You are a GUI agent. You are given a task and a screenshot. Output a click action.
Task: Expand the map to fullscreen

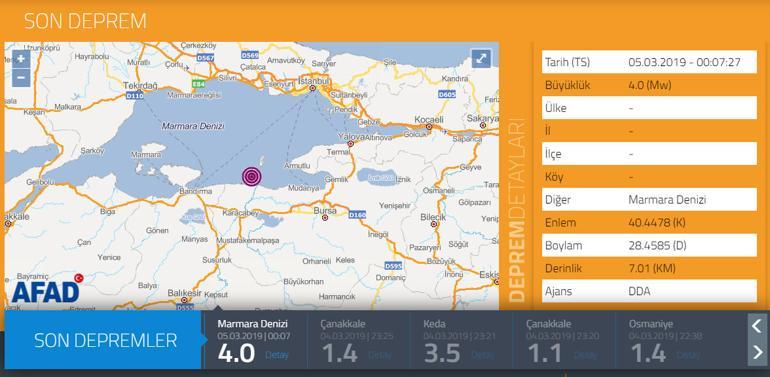481,58
